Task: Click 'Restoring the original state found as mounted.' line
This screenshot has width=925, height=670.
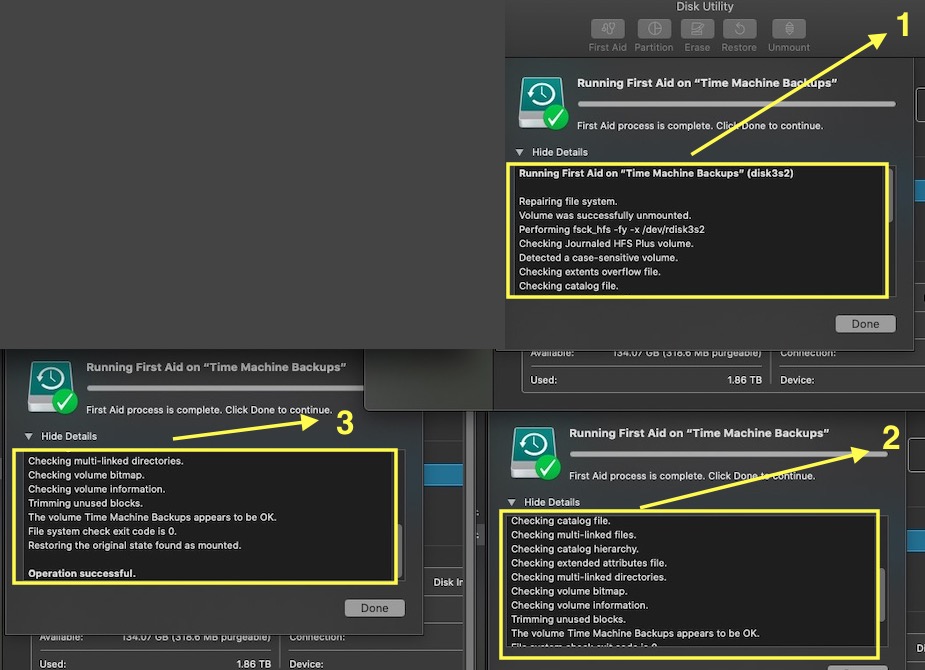Action: pyautogui.click(x=135, y=546)
